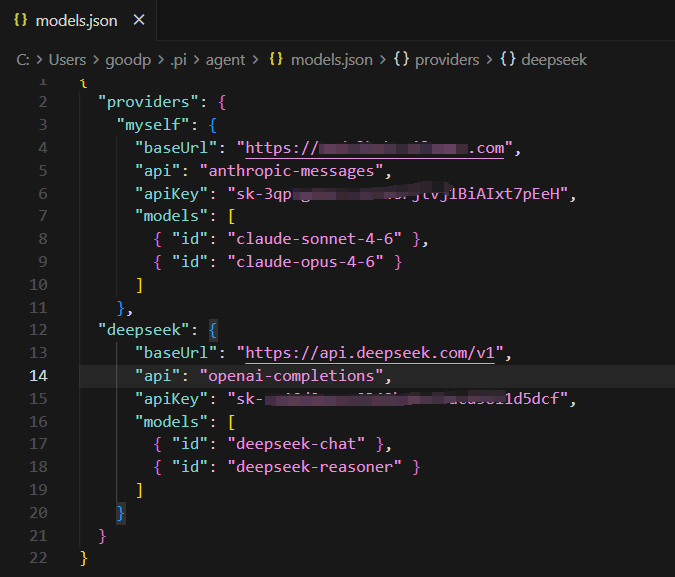Click the "deepseek-reasoner" model id
The width and height of the screenshot is (675, 577).
315,467
